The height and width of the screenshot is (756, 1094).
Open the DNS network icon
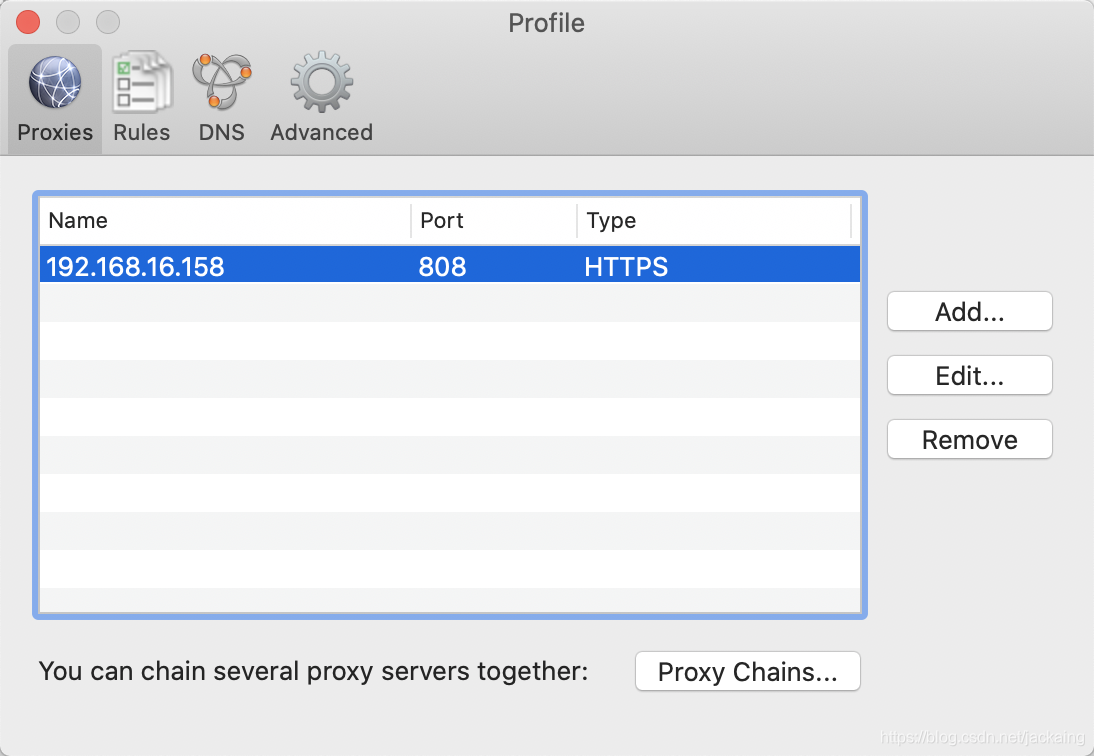(222, 81)
